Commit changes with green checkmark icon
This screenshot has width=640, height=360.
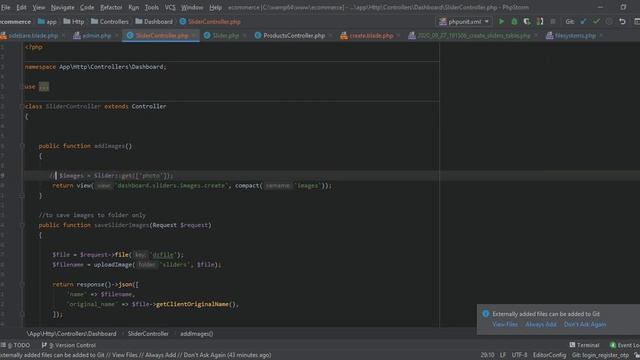pyautogui.click(x=597, y=22)
